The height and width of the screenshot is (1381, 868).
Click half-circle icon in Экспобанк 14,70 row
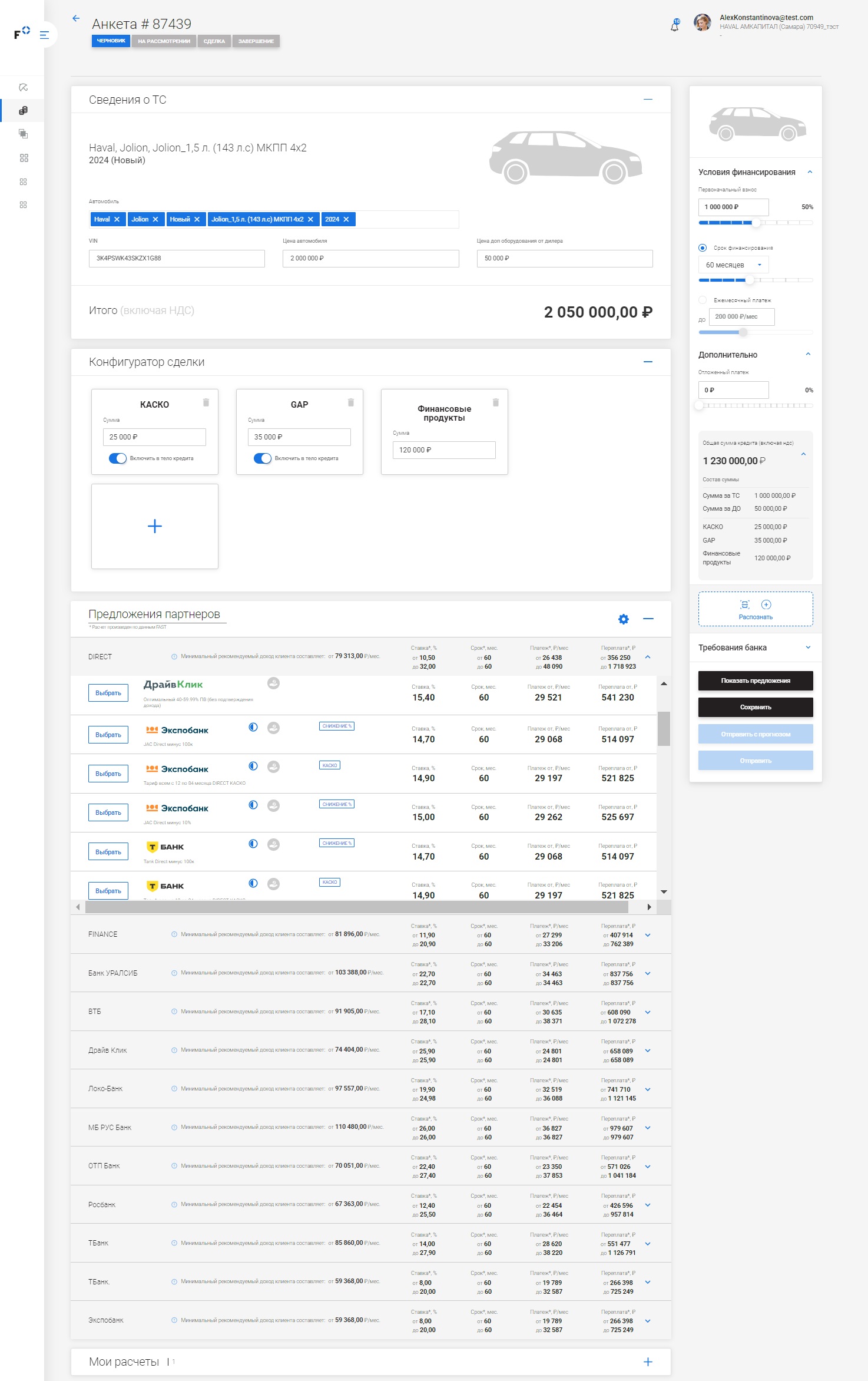point(253,727)
